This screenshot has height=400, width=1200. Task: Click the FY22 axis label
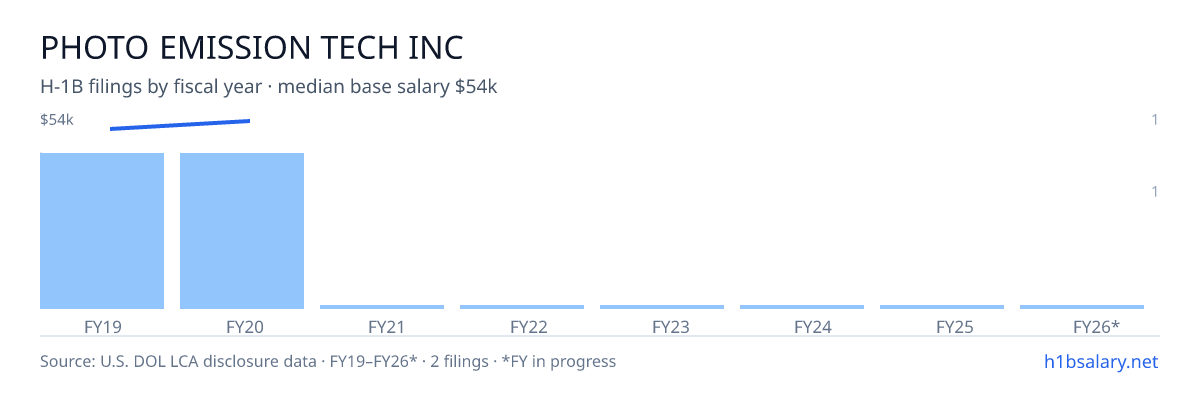pyautogui.click(x=528, y=327)
